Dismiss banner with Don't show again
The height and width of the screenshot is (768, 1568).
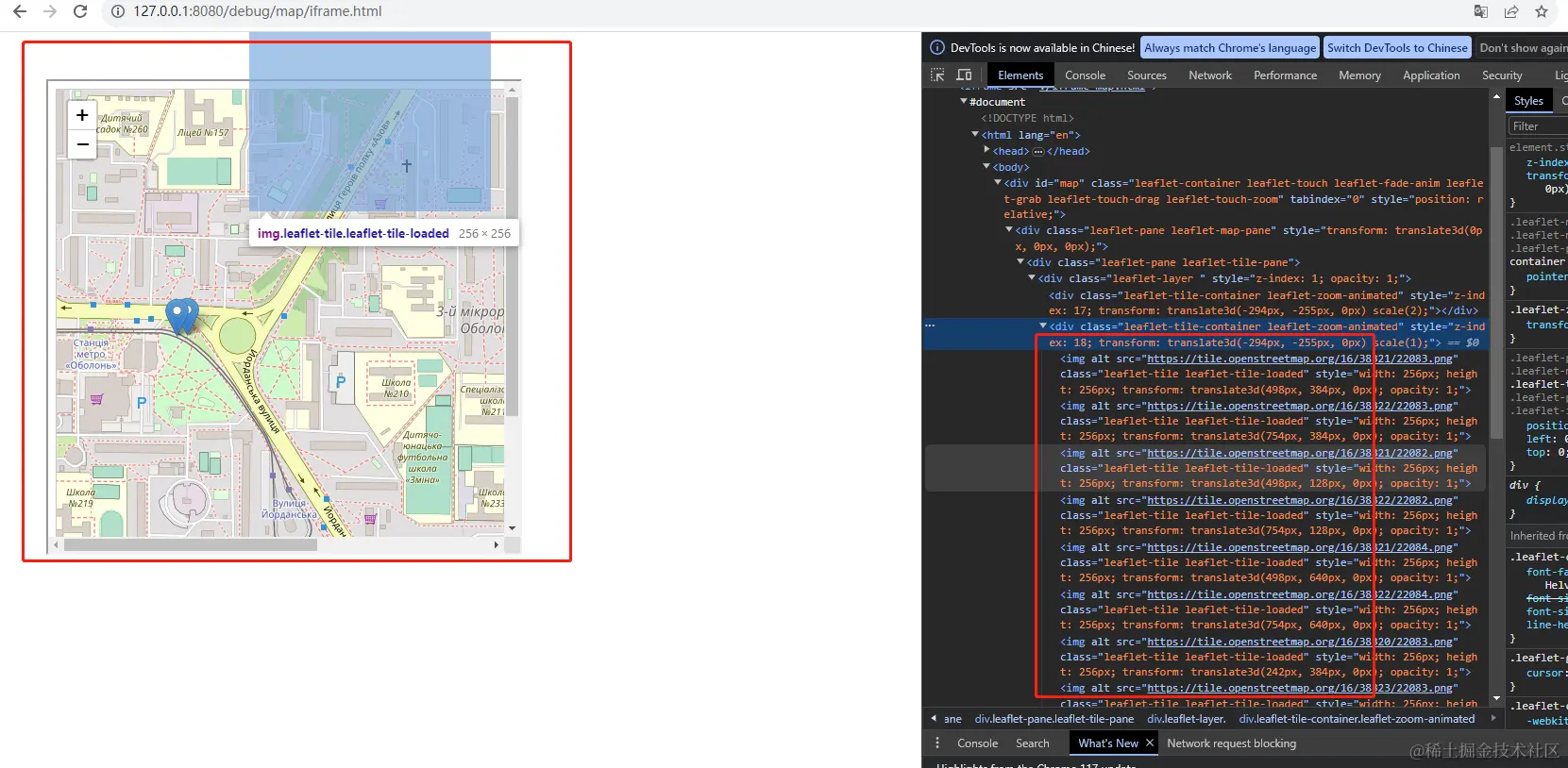[x=1524, y=48]
